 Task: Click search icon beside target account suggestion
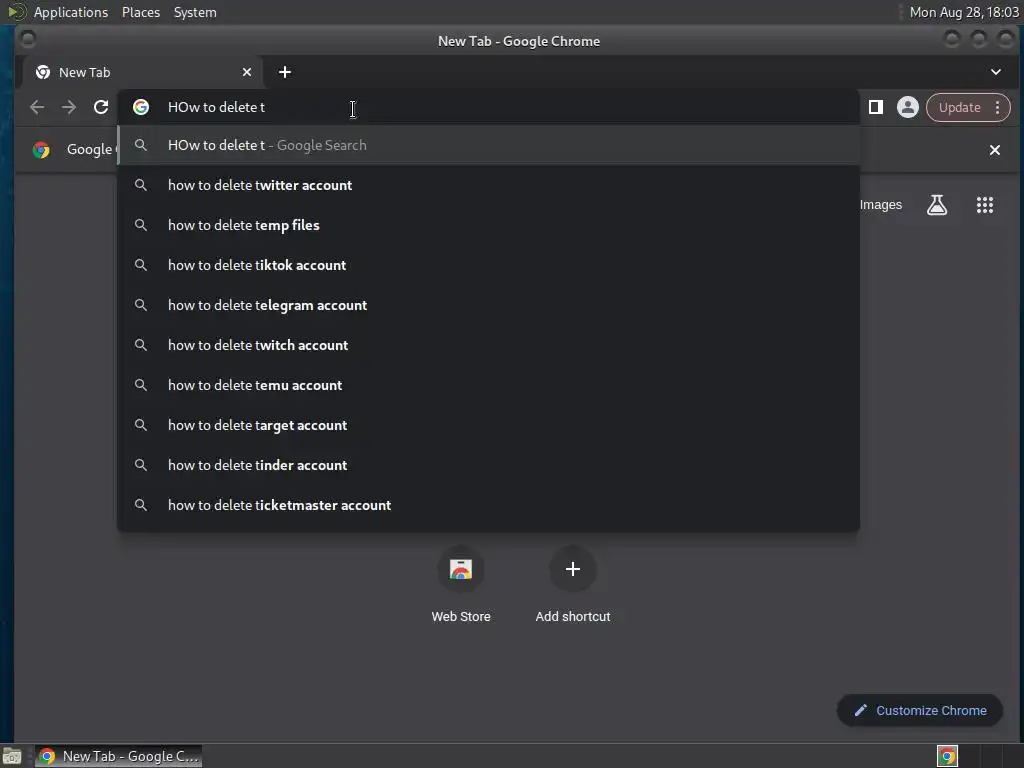coord(140,425)
